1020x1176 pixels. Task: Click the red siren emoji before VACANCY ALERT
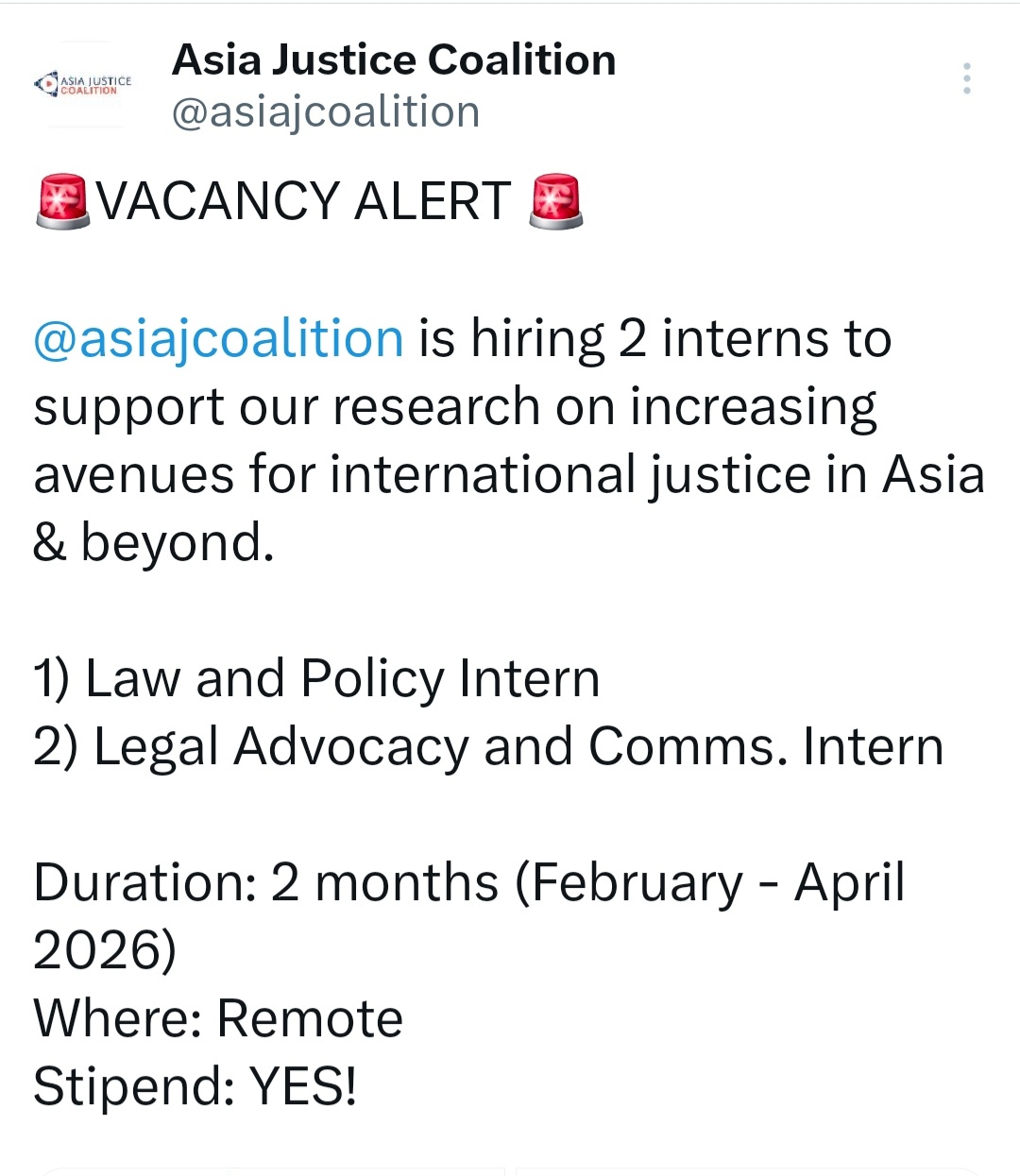(x=62, y=201)
